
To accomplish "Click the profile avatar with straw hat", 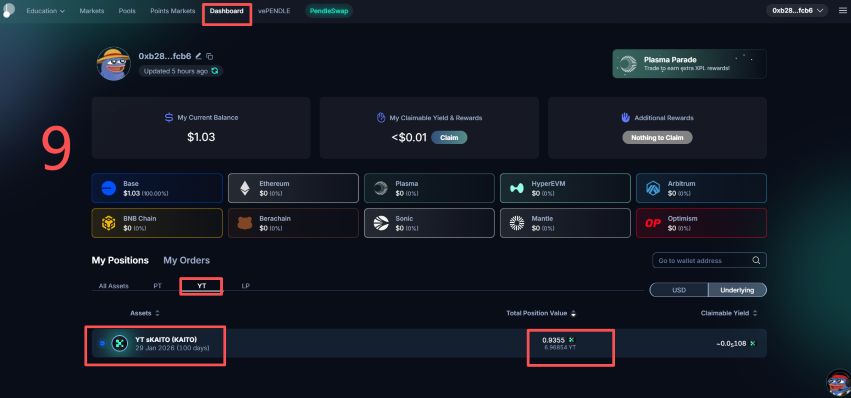I will click(113, 64).
